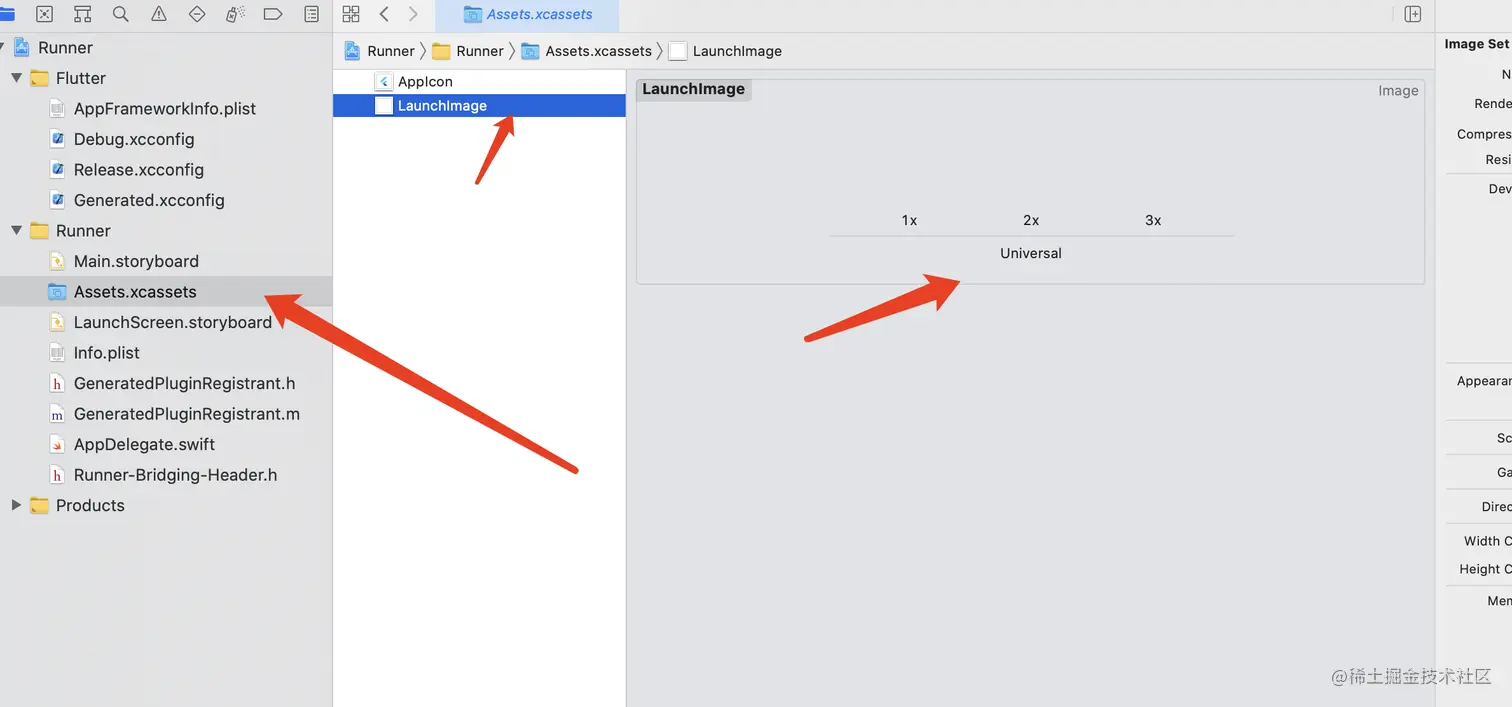Click the related items grid icon

351,14
